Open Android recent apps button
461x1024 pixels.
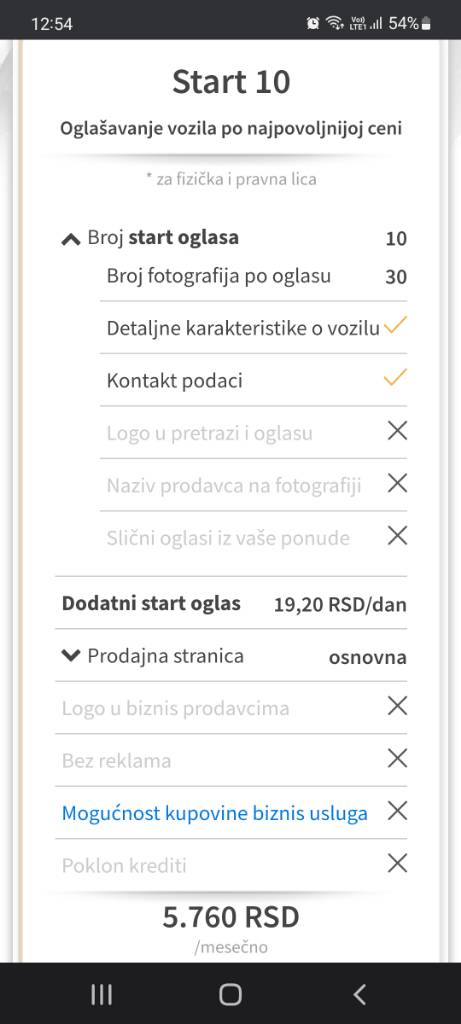(x=101, y=995)
